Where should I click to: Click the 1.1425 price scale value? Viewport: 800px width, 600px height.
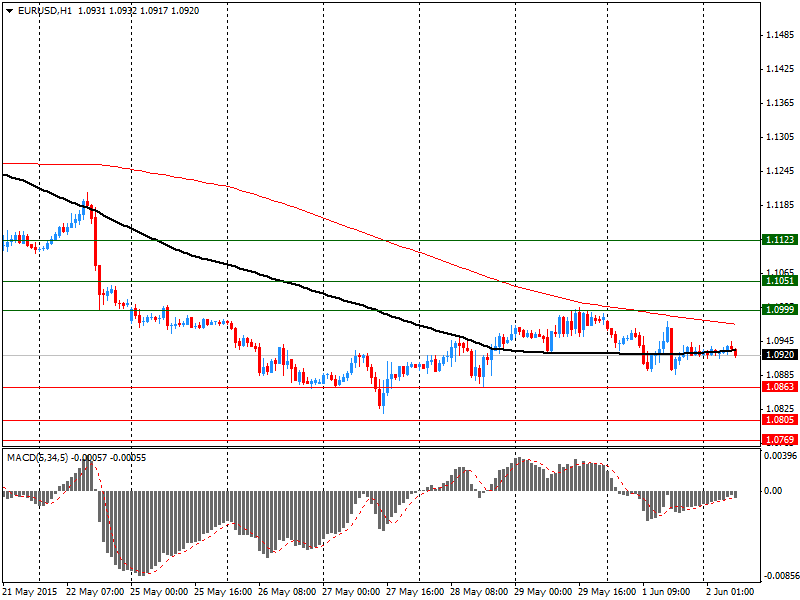780,69
